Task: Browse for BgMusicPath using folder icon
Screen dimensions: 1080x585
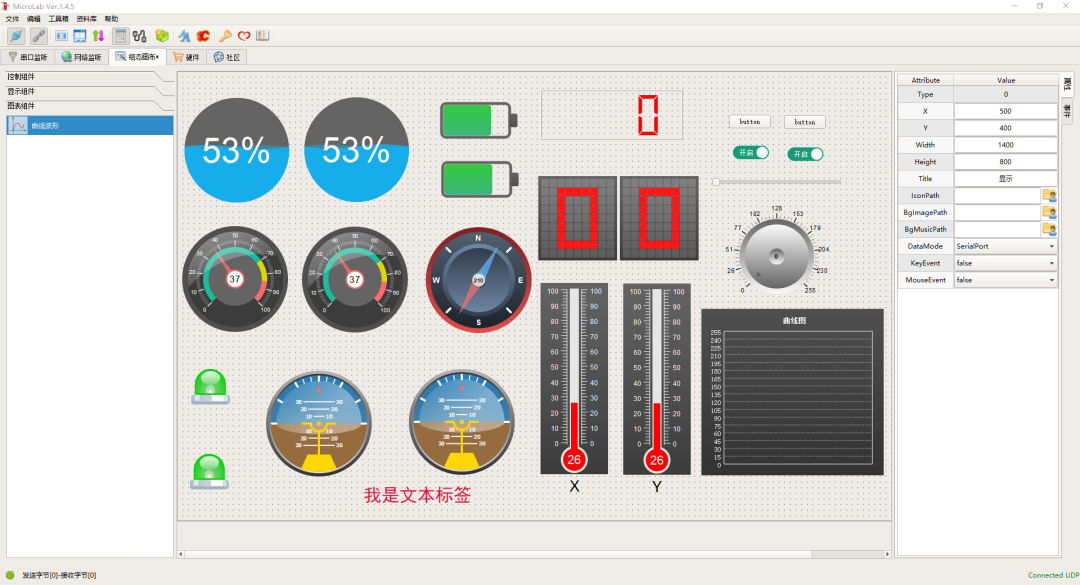Action: 1049,229
